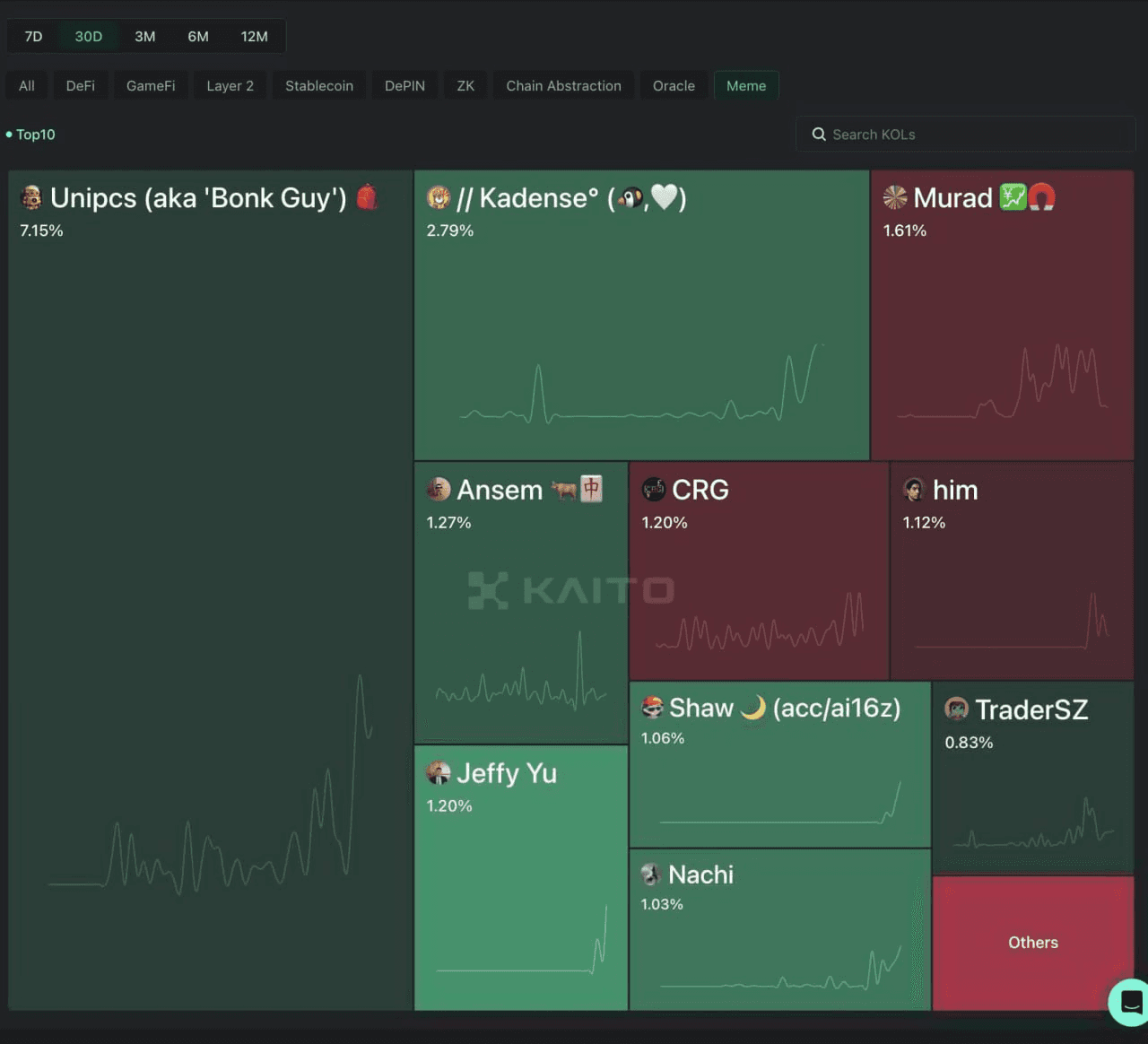Click the Murad 1.61% value
The width and height of the screenshot is (1148, 1044).
[905, 231]
